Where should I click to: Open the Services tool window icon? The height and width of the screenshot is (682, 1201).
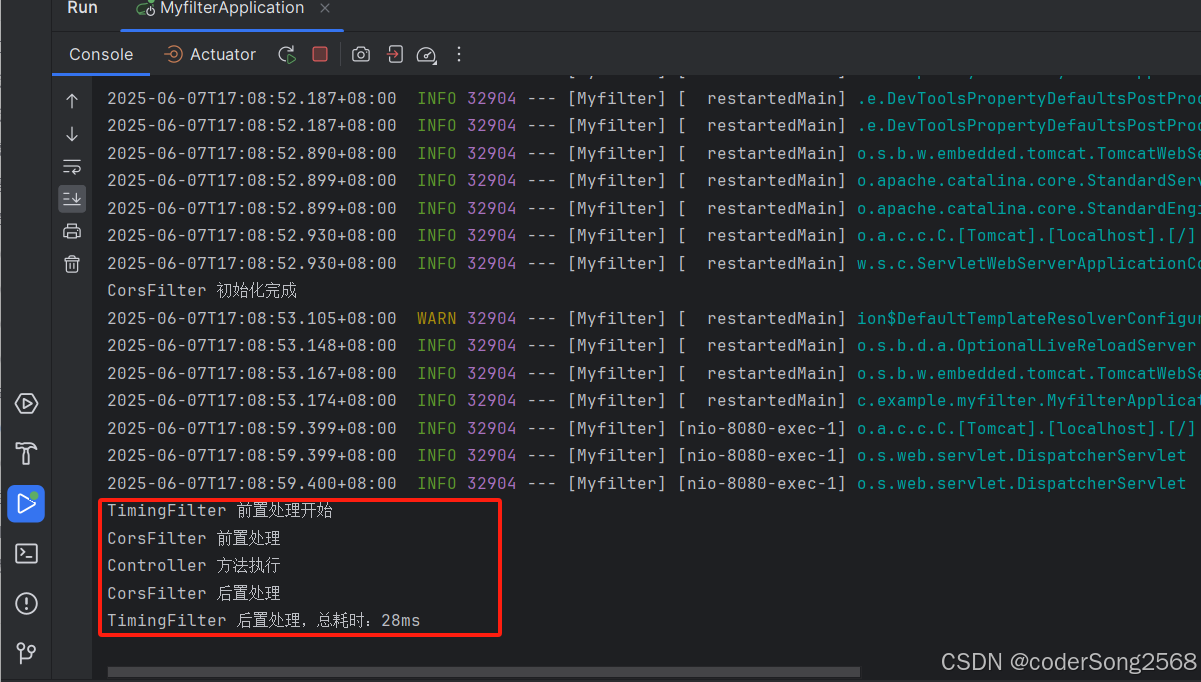pos(26,404)
